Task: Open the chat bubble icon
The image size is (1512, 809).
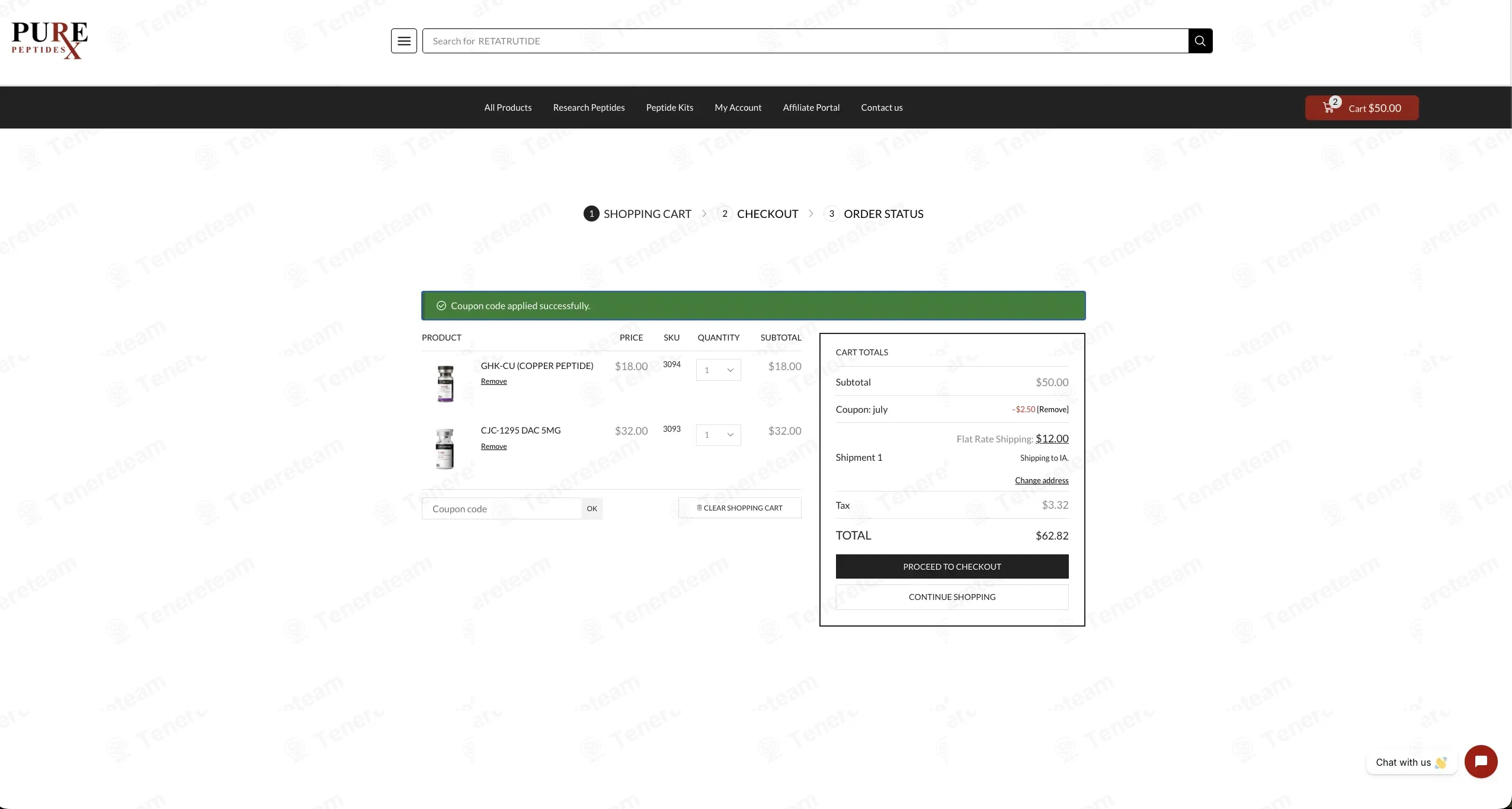Action: pyautogui.click(x=1481, y=762)
